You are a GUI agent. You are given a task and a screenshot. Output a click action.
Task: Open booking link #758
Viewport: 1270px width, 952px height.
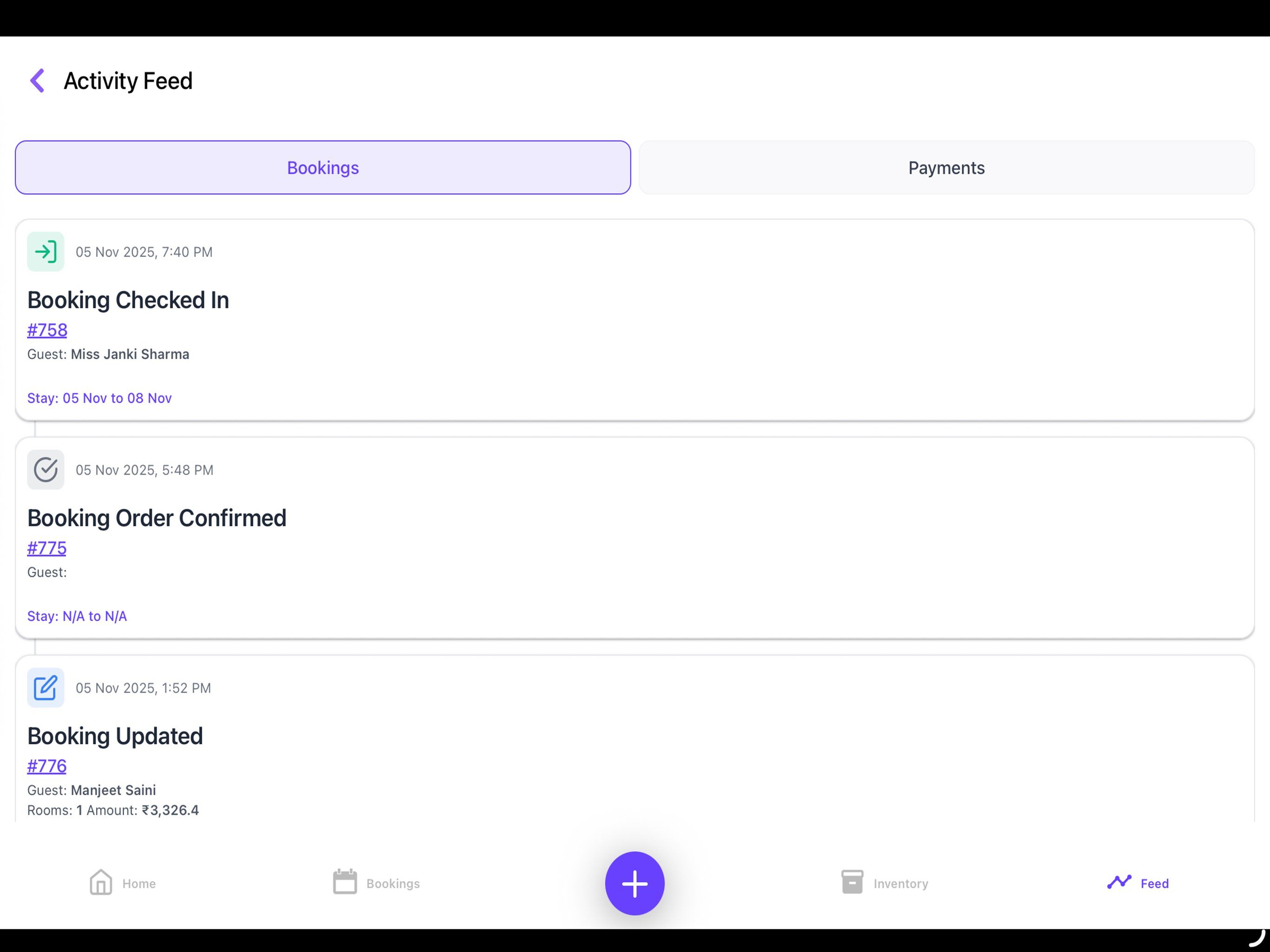(47, 330)
